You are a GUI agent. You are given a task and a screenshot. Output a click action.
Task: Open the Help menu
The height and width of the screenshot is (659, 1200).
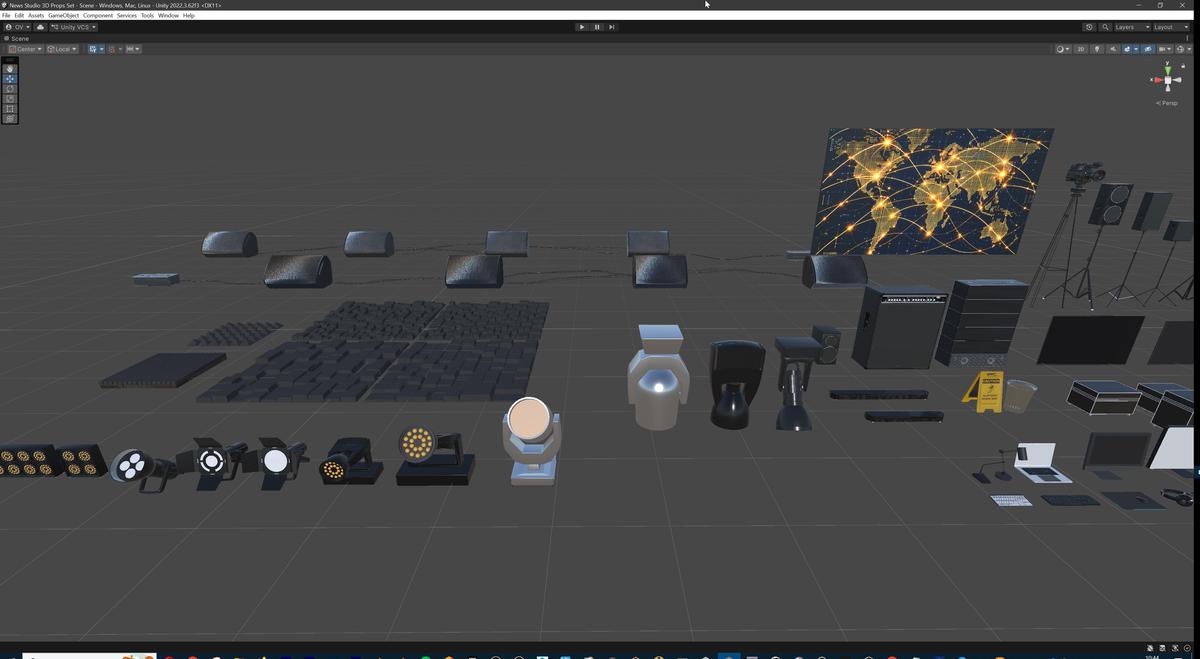[x=188, y=16]
